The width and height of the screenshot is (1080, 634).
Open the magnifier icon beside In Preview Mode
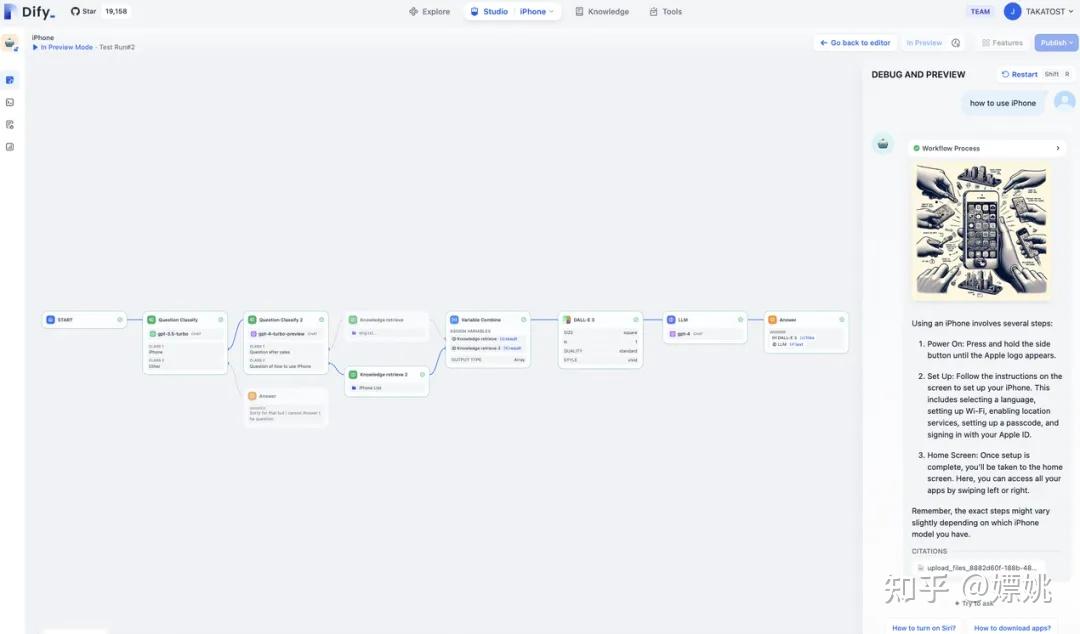[955, 42]
